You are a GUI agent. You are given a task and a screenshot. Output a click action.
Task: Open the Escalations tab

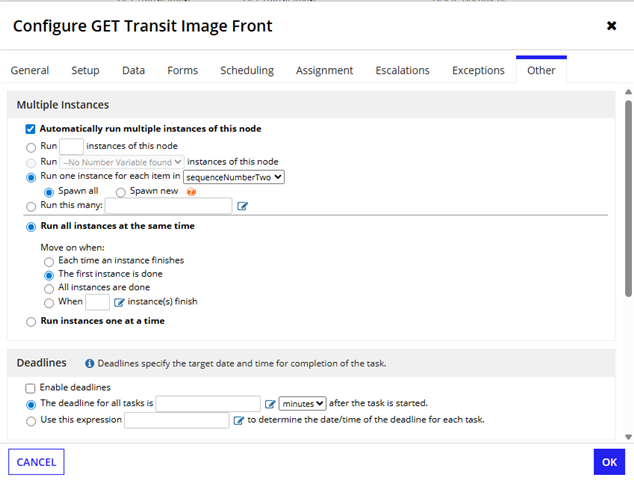click(402, 70)
